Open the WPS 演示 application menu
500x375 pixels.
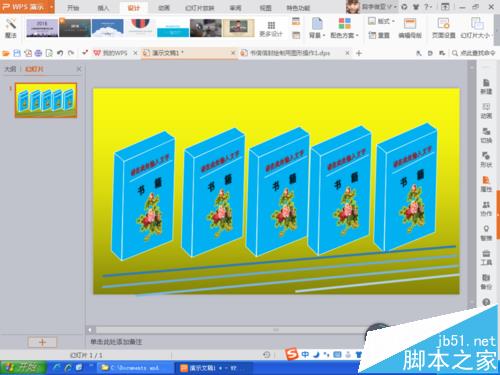pyautogui.click(x=27, y=7)
